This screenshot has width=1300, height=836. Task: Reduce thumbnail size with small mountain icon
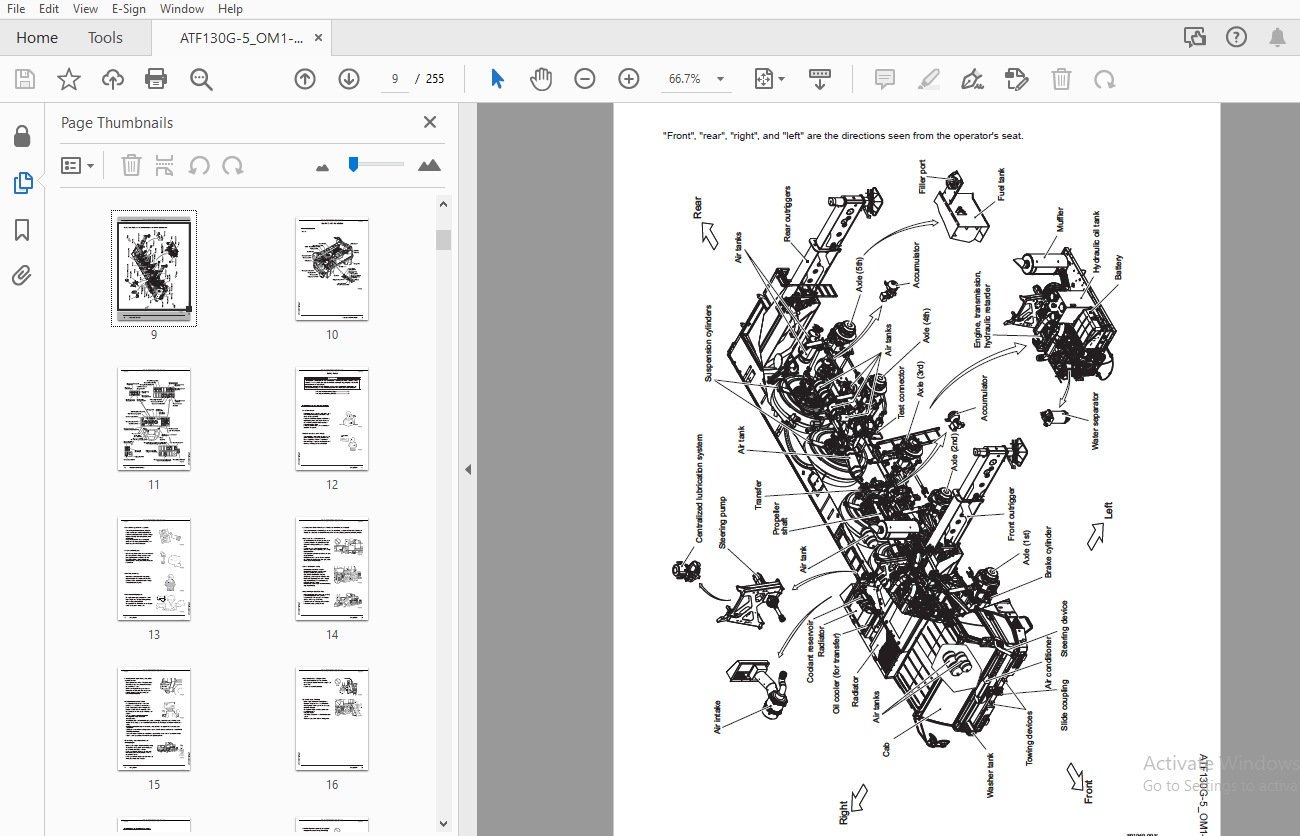tap(322, 167)
